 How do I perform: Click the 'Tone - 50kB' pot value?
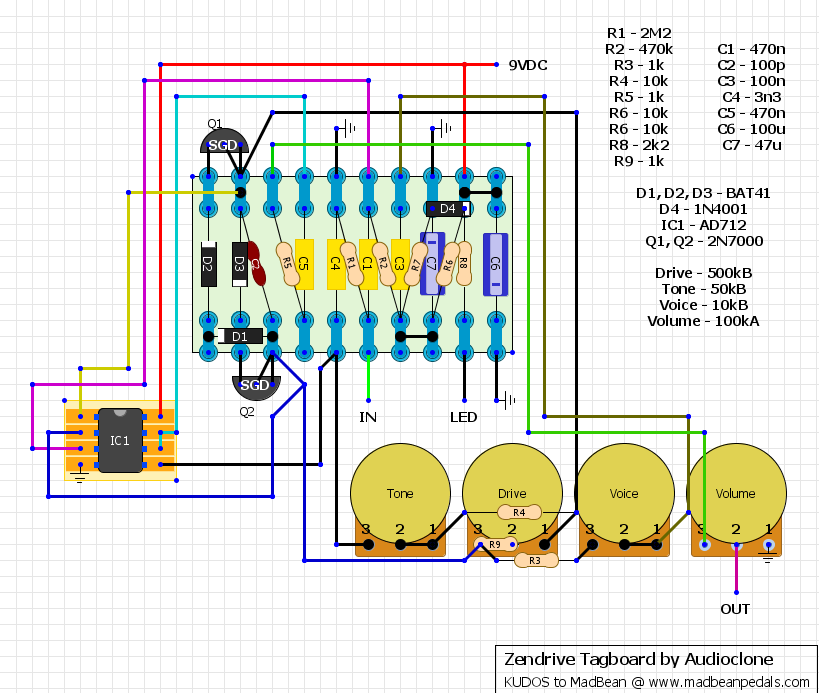tap(703, 289)
